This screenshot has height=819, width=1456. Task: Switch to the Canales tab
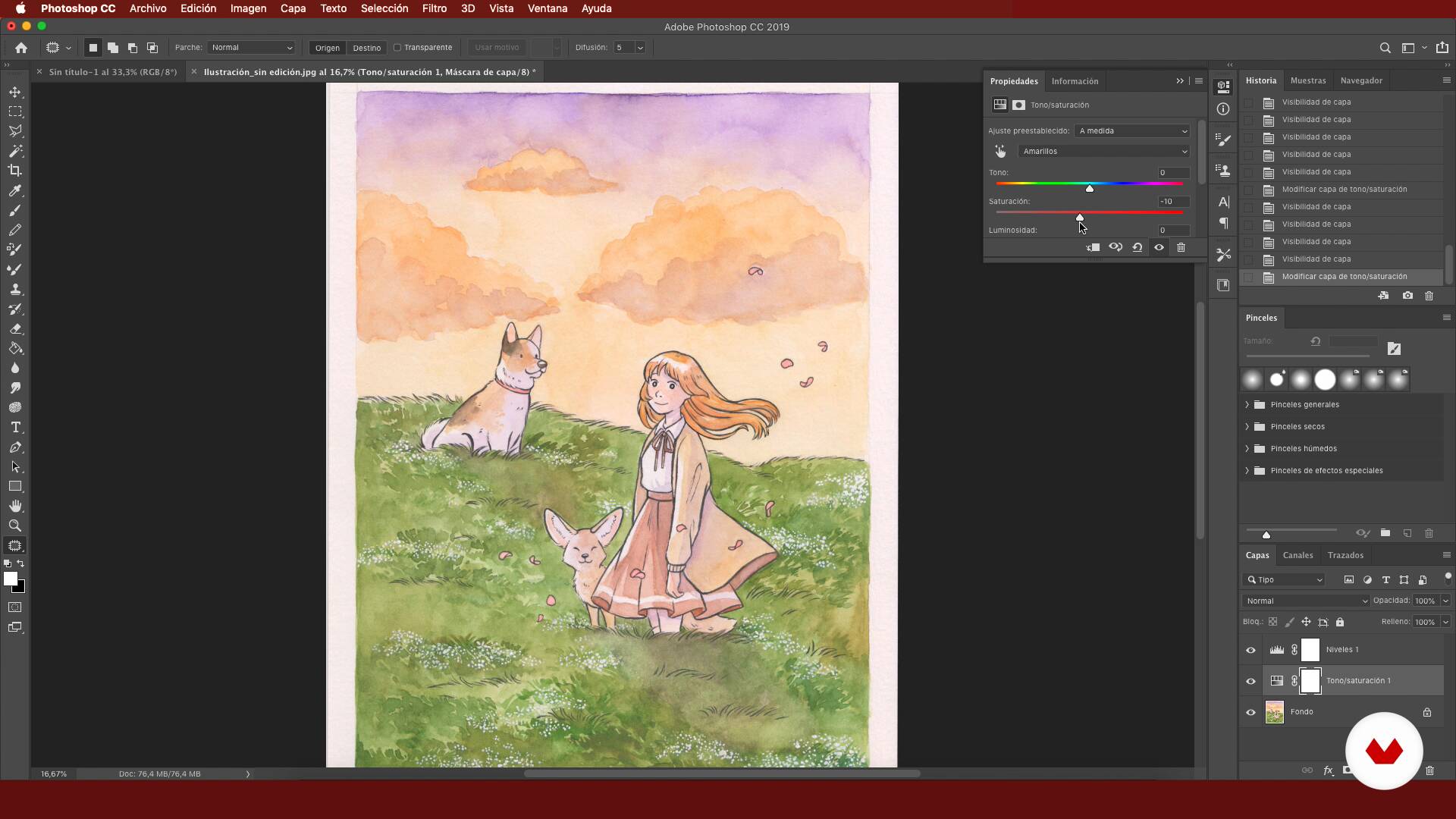[x=1298, y=555]
